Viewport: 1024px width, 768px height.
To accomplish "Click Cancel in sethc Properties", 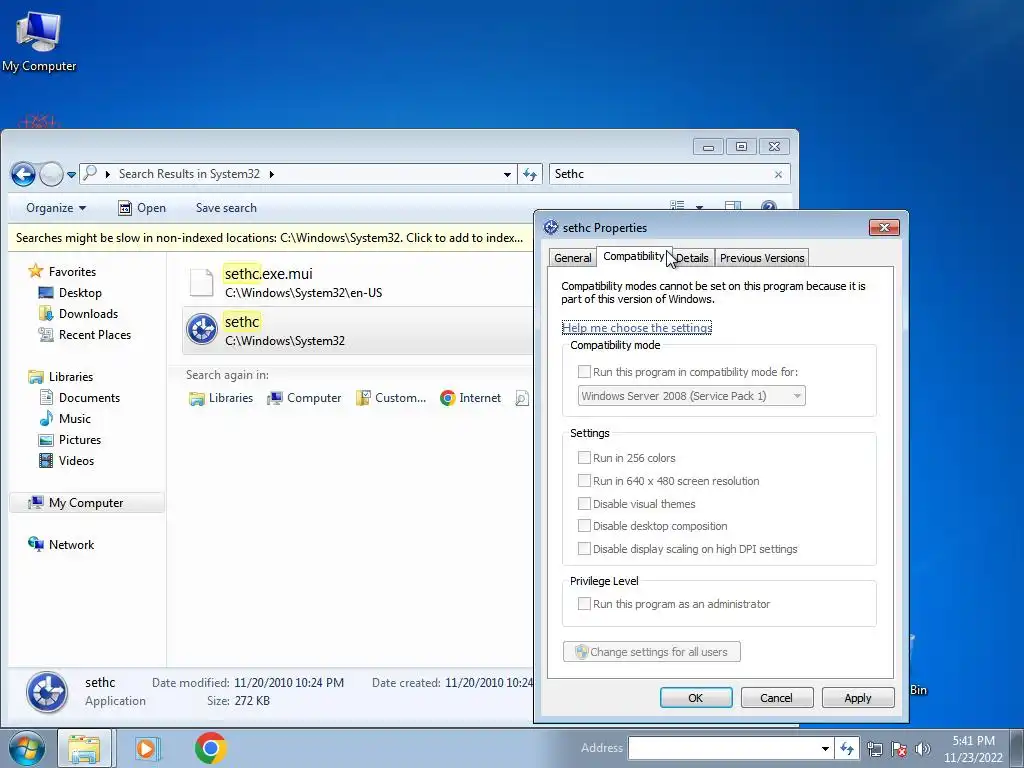I will pos(776,697).
